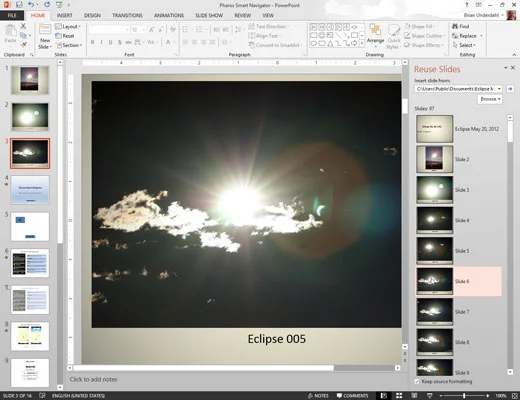The height and width of the screenshot is (400, 520).
Task: Click the Clear All Formatting icon
Action: point(173,30)
